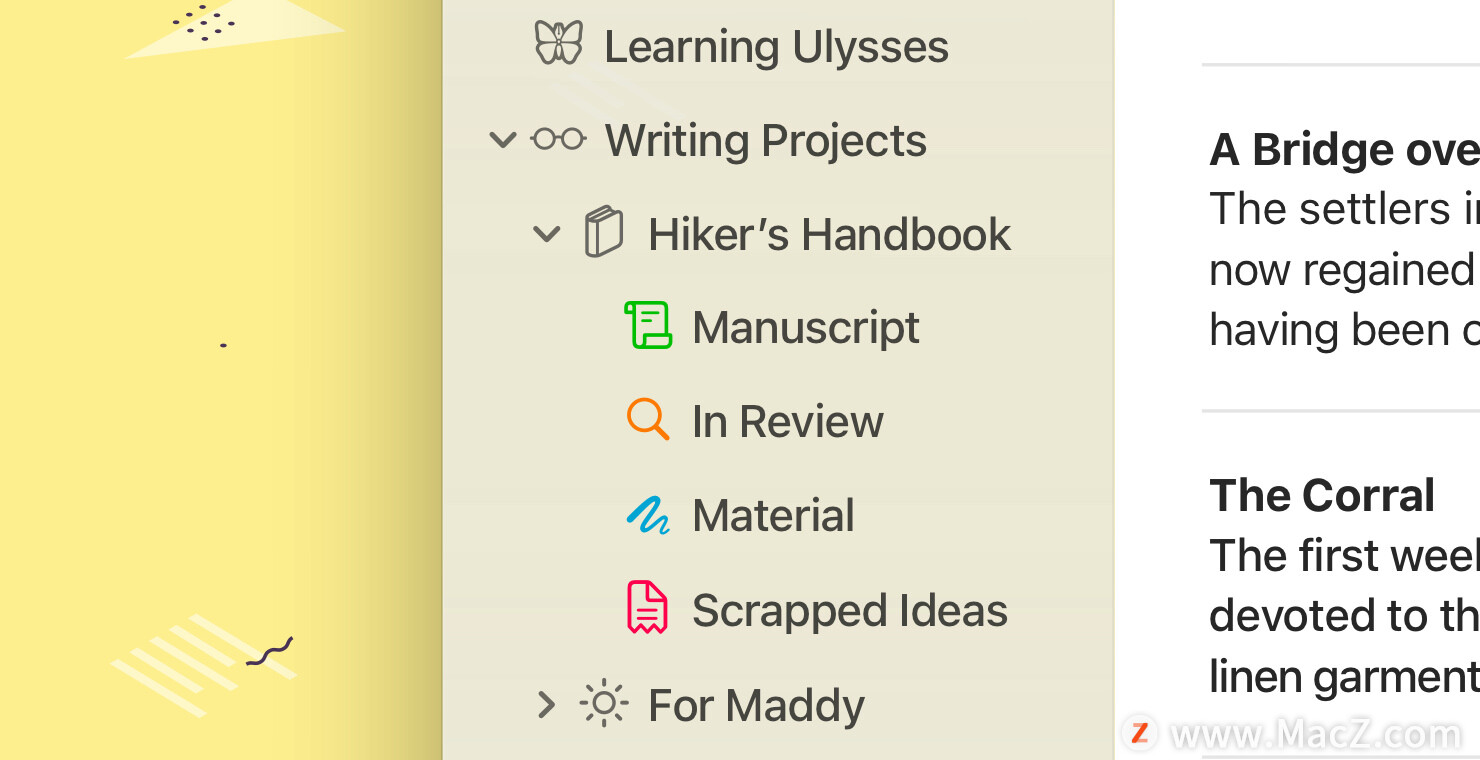Screen dimensions: 1480x760
Task: Select the Manuscript group label
Action: click(x=806, y=328)
